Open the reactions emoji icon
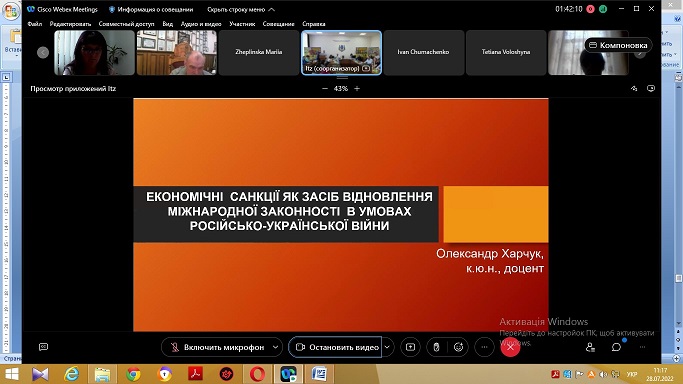The image size is (683, 384). click(458, 347)
